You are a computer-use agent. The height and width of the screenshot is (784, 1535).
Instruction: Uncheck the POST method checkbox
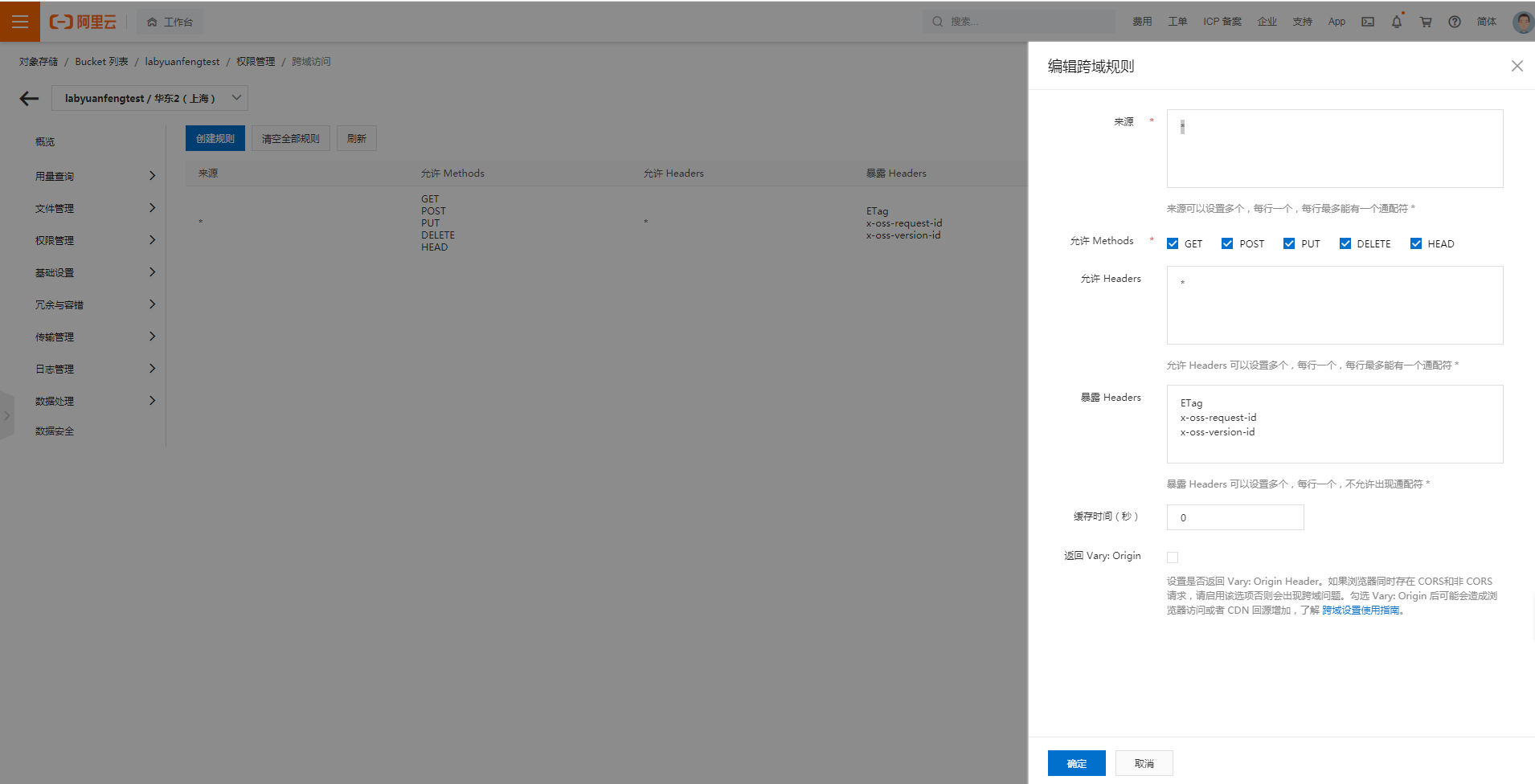1227,243
